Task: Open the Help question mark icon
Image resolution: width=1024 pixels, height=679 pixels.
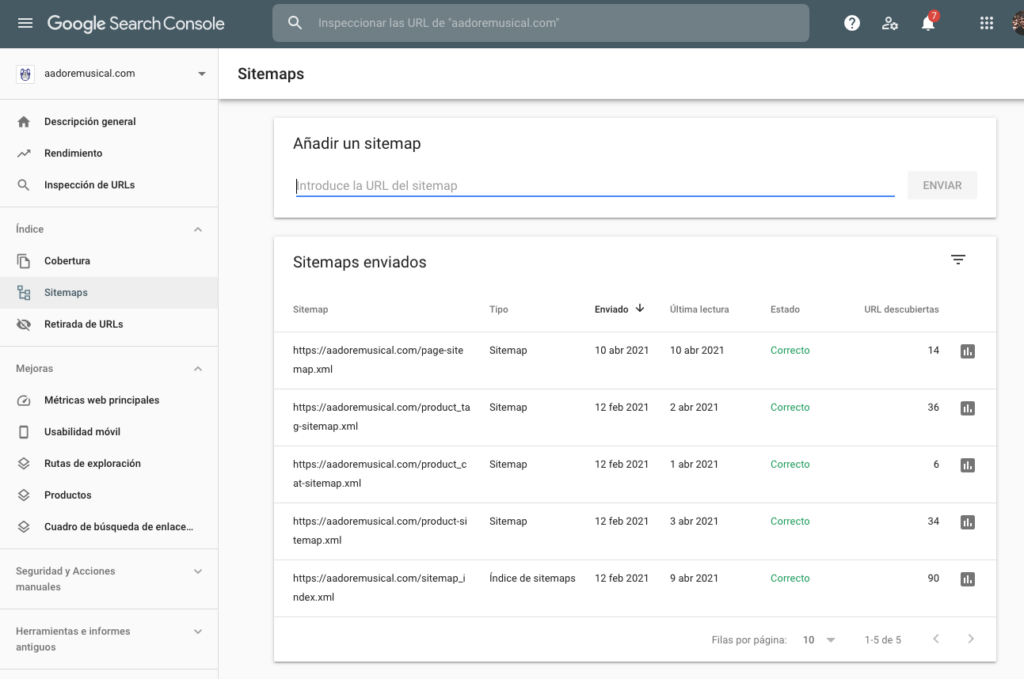Action: pyautogui.click(x=852, y=24)
